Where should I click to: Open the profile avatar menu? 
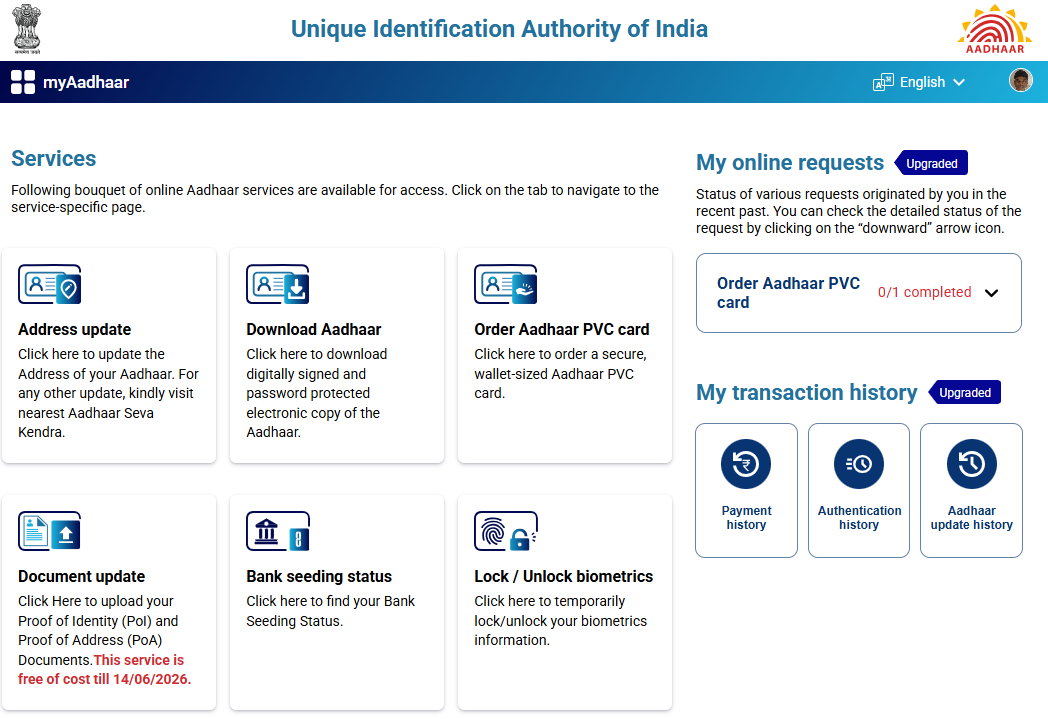click(x=1021, y=80)
